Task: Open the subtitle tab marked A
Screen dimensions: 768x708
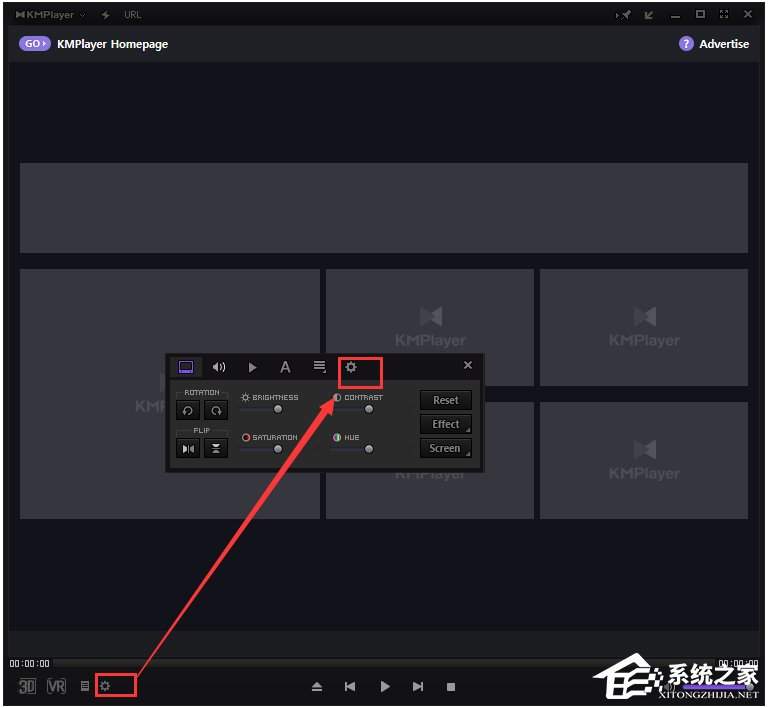Action: coord(285,367)
